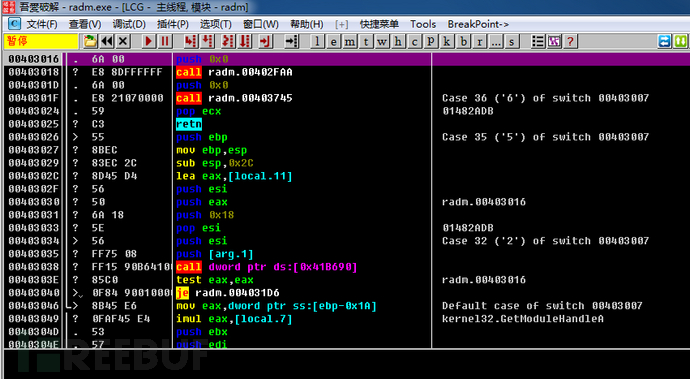Open Memory map with 'm' button
690x379 pixels.
tap(349, 41)
